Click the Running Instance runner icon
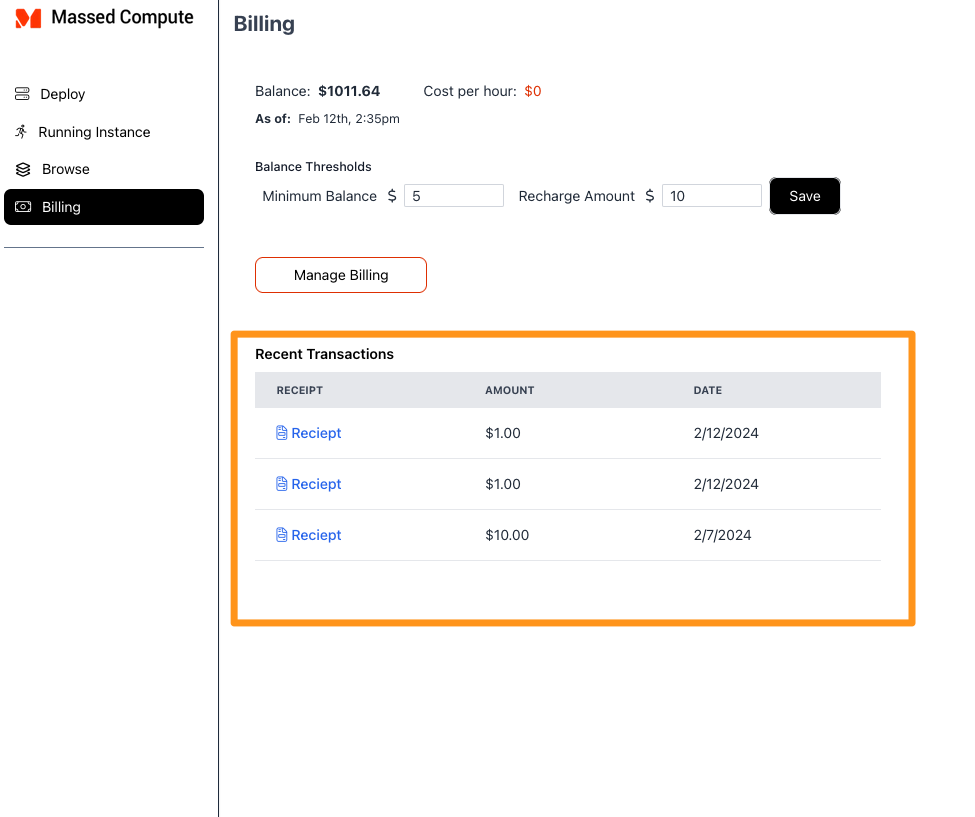975x817 pixels. click(21, 132)
